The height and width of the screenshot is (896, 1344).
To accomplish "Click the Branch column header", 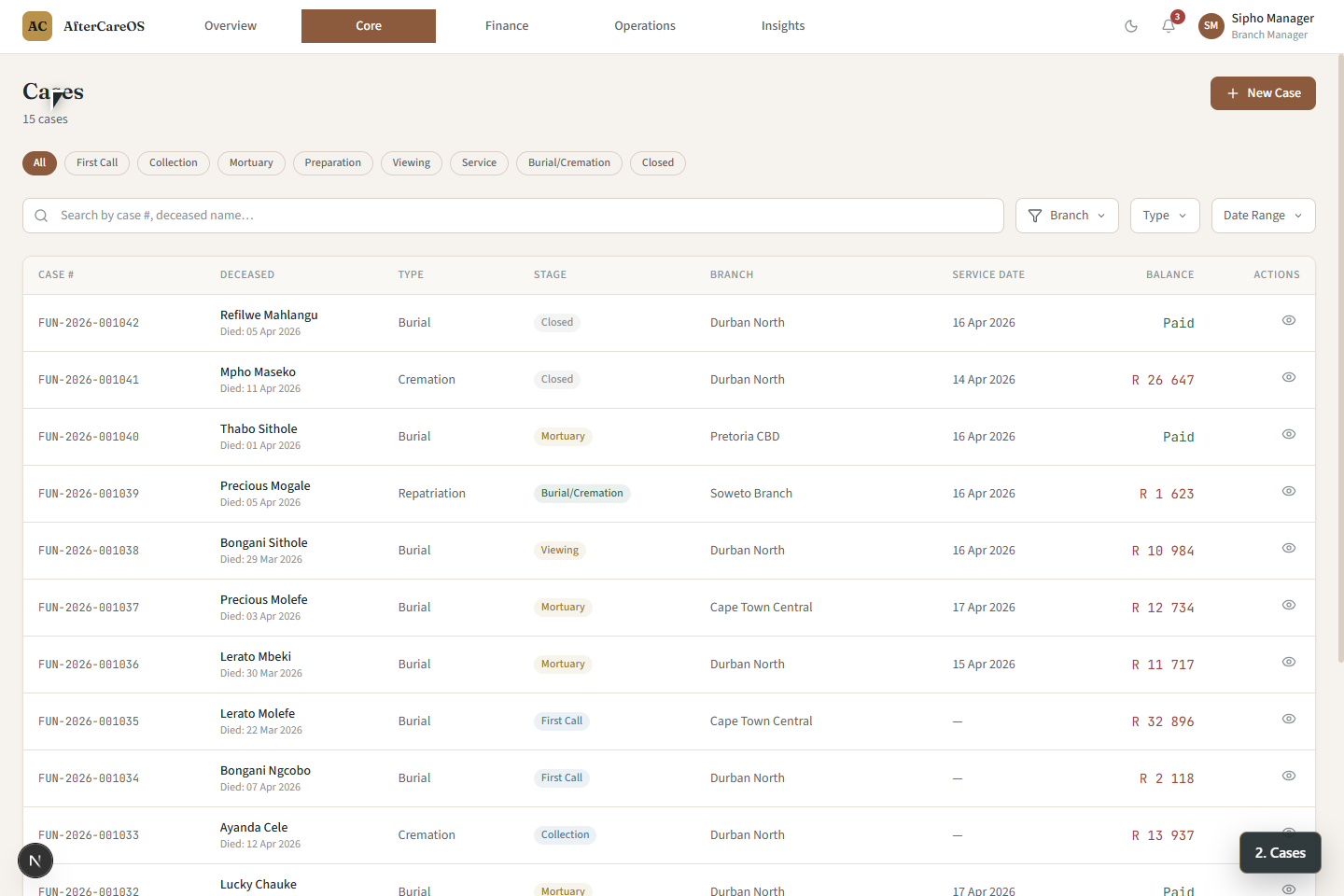I will click(x=732, y=274).
